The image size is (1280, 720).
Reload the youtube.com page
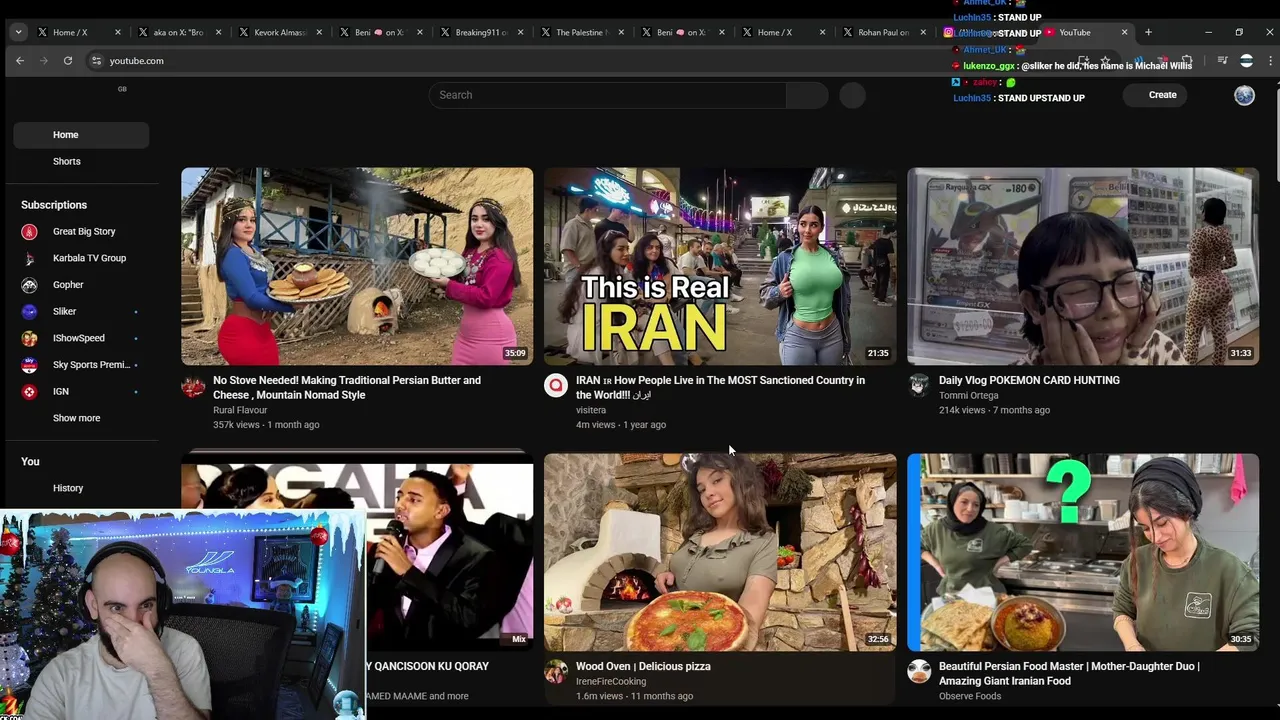67,61
